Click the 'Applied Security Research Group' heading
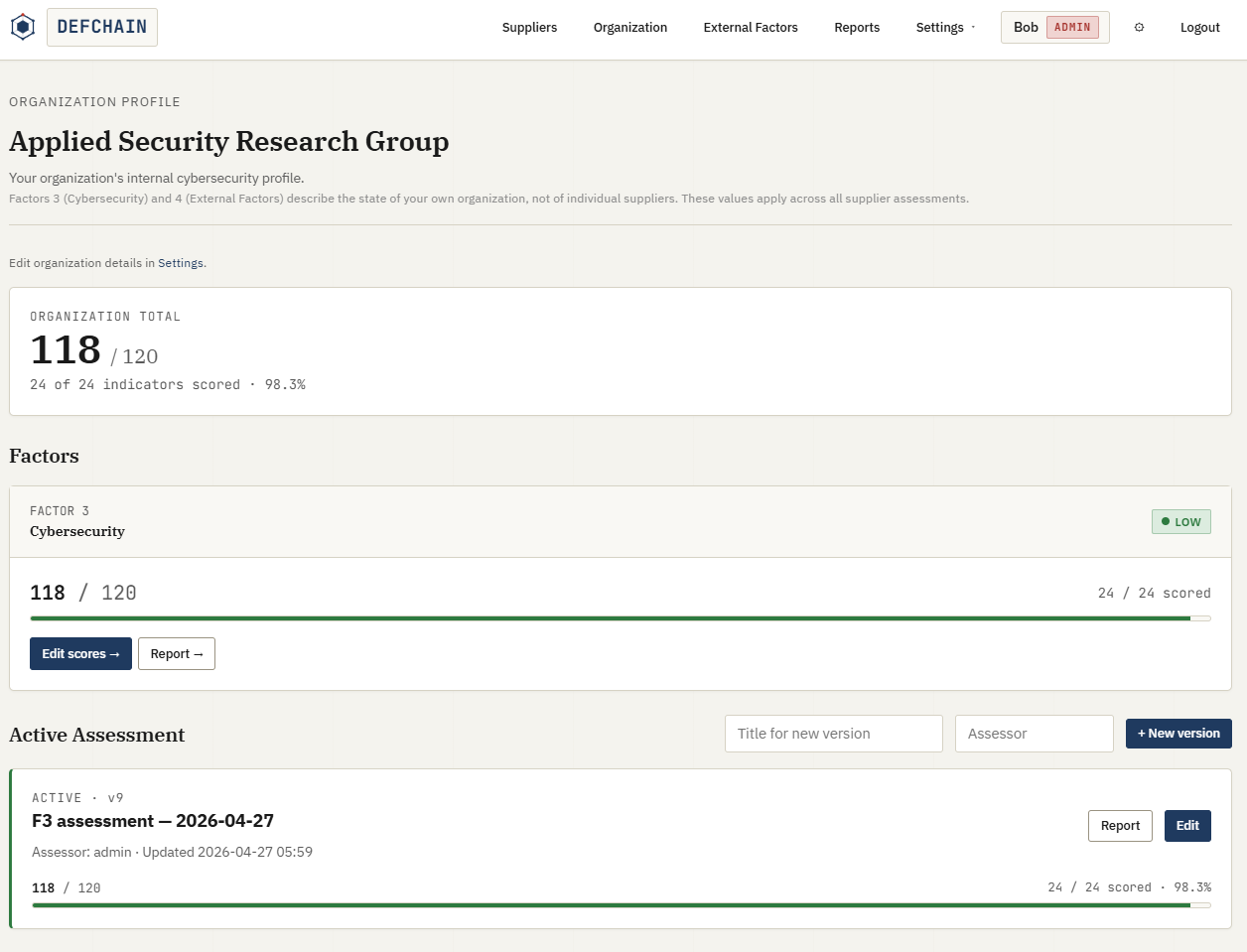Image resolution: width=1247 pixels, height=952 pixels. pos(229,141)
